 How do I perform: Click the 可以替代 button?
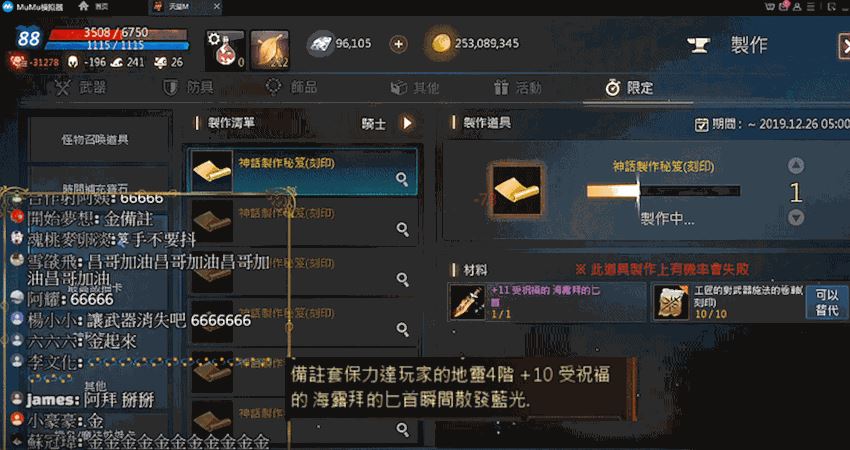coord(827,302)
